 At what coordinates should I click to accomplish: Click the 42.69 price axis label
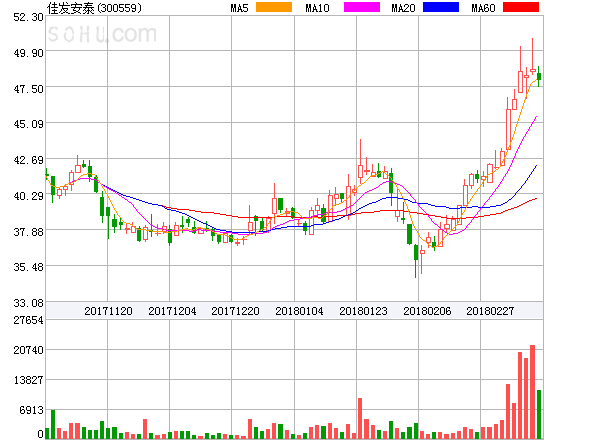click(28, 160)
